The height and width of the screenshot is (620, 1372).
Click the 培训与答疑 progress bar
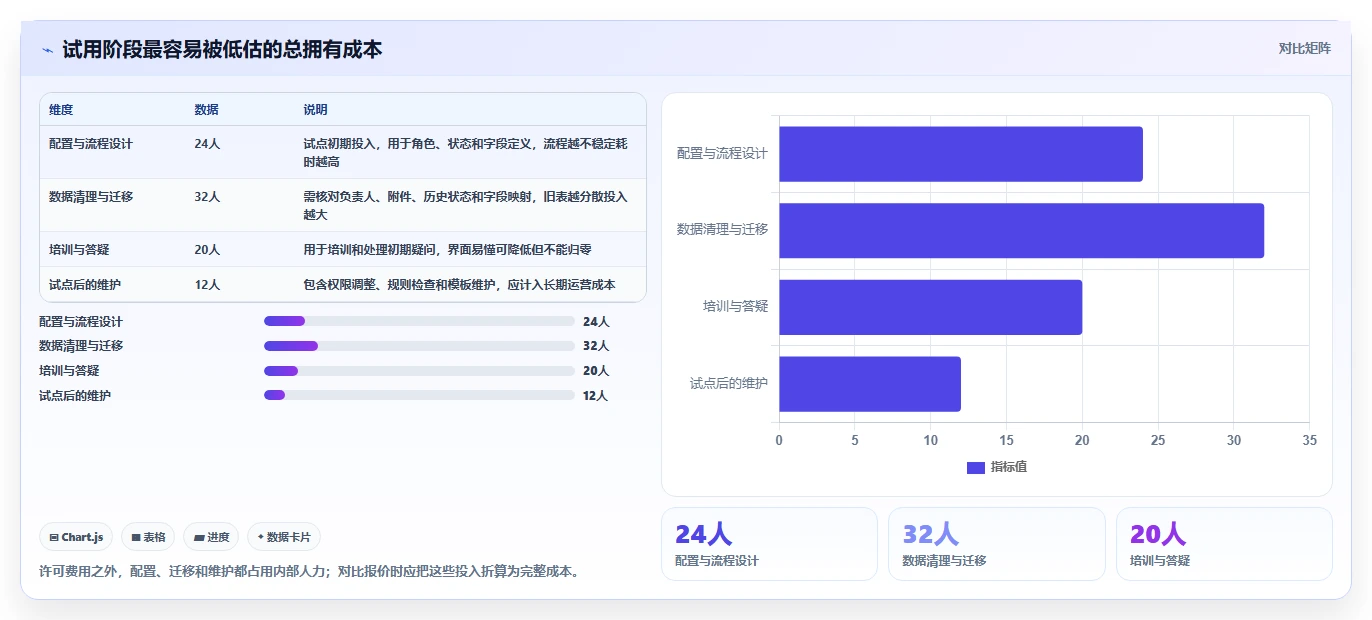[x=419, y=371]
